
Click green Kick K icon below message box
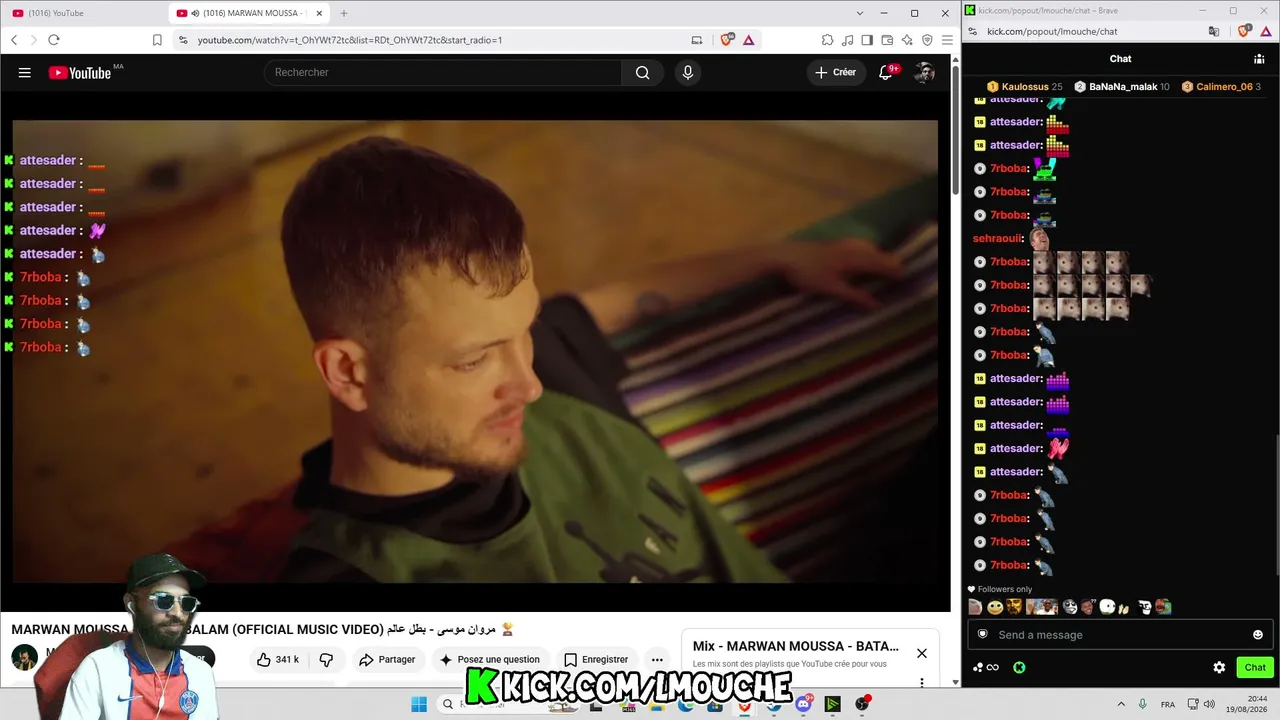[x=1019, y=667]
